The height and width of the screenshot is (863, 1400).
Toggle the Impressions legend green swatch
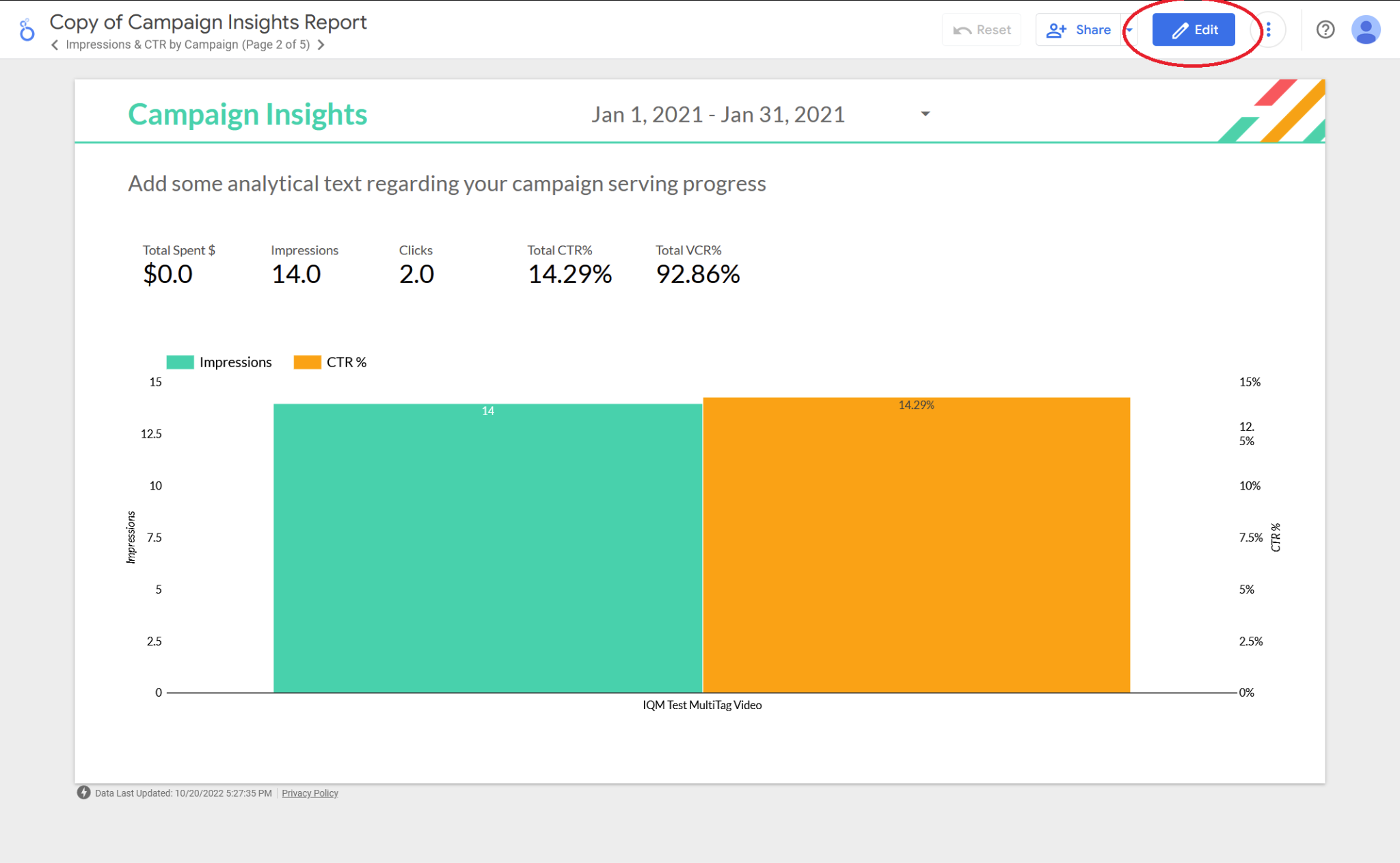pos(180,362)
